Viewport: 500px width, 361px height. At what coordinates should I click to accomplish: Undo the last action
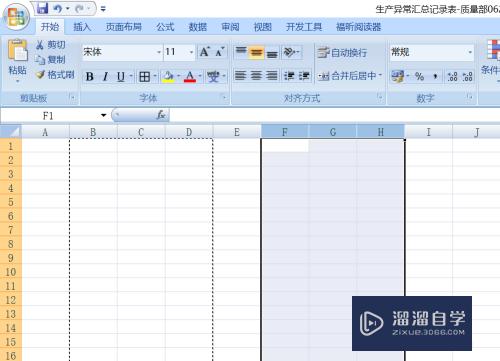tap(58, 9)
